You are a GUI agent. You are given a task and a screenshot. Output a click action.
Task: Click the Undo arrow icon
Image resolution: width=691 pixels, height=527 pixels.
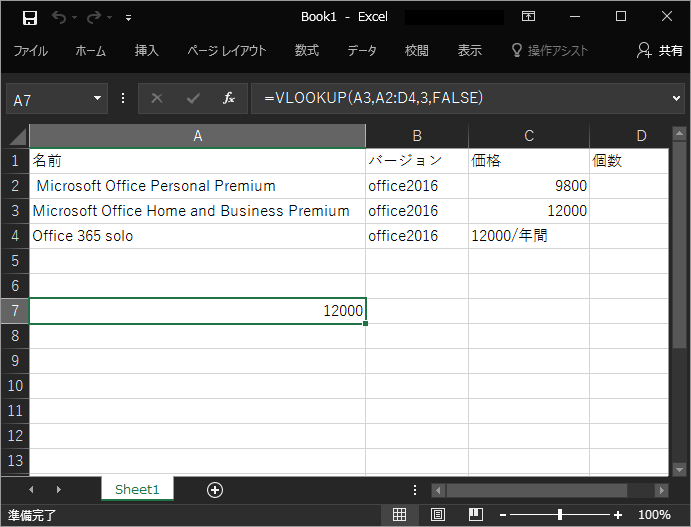(59, 17)
